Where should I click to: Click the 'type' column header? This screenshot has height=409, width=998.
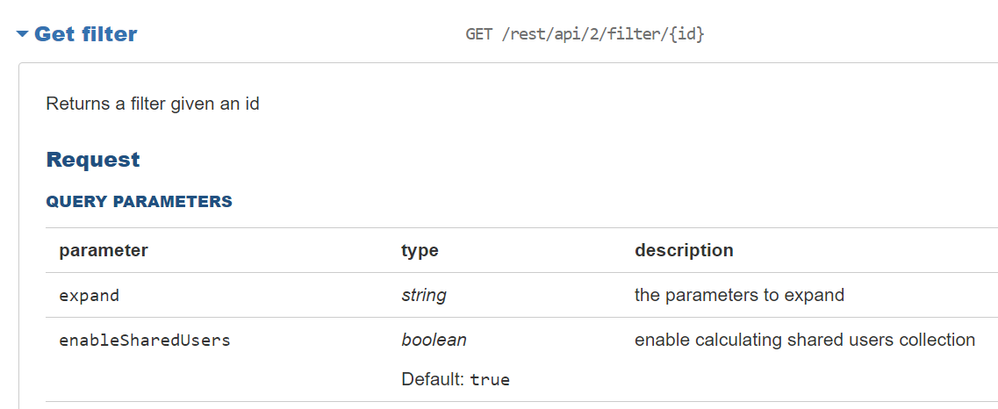419,251
